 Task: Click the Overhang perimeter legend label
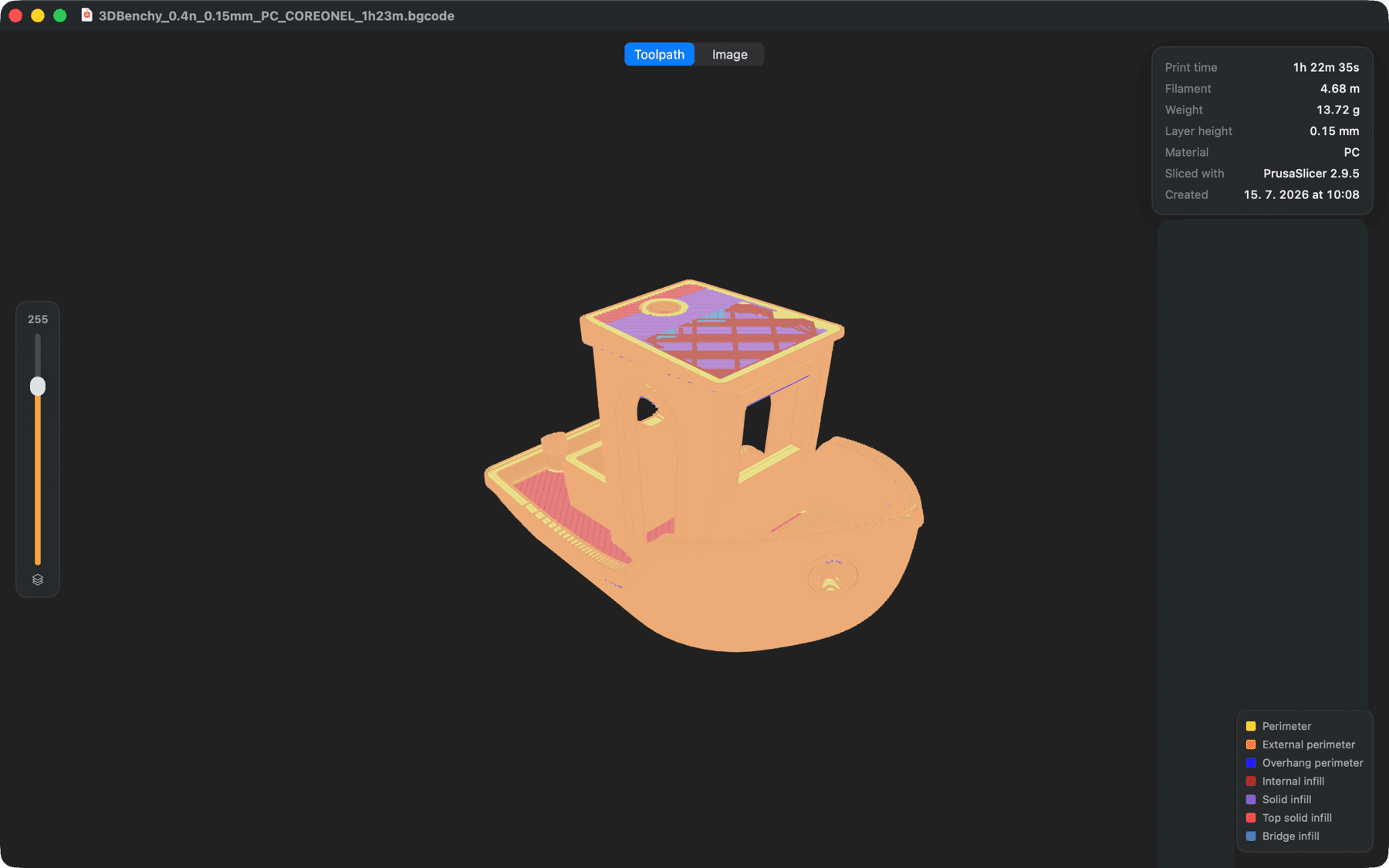click(x=1313, y=763)
